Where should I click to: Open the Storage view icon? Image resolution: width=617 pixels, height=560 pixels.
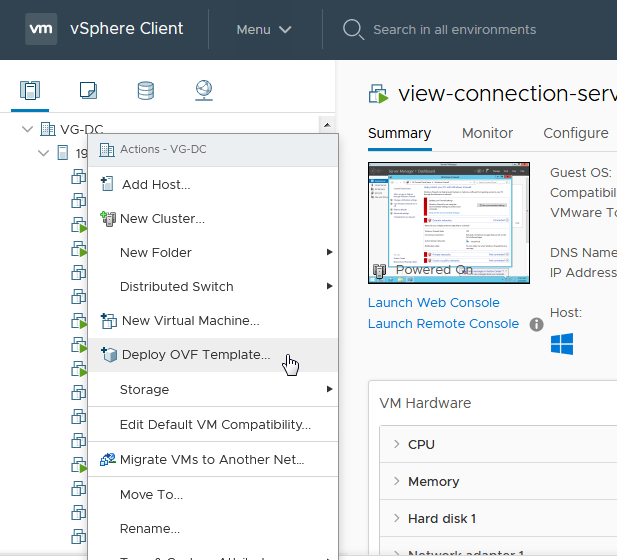coord(146,91)
